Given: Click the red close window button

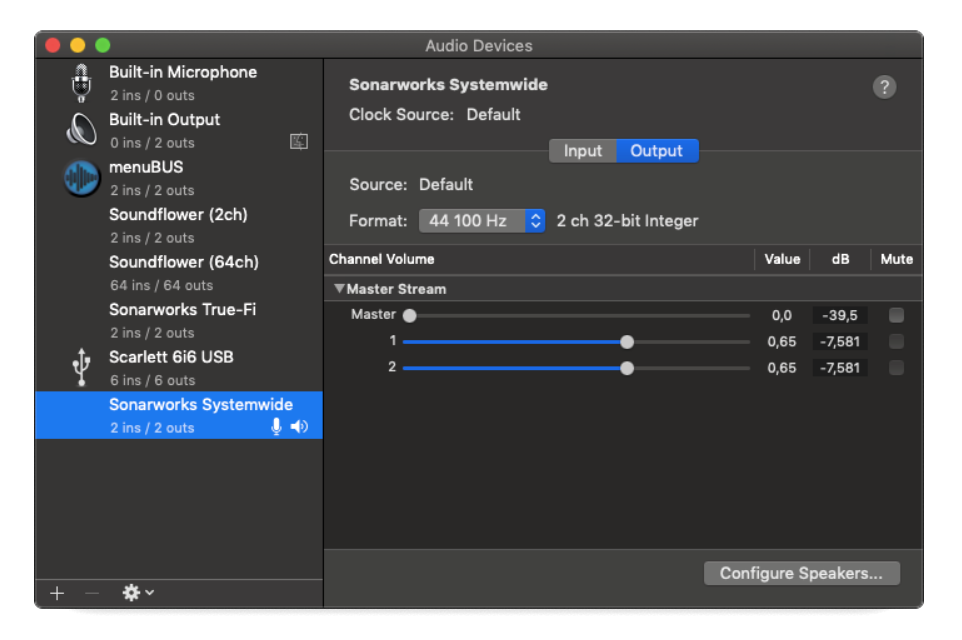Looking at the screenshot, I should 53,45.
